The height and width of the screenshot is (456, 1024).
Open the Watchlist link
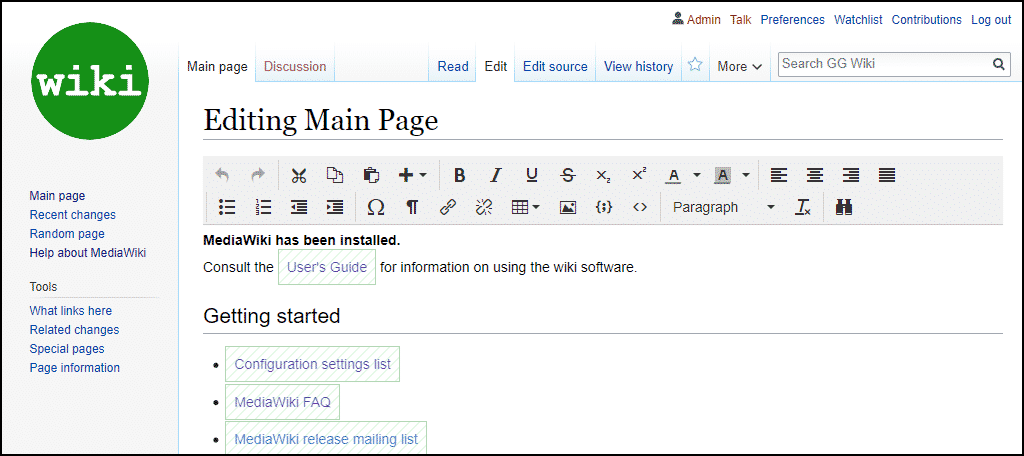coord(858,20)
